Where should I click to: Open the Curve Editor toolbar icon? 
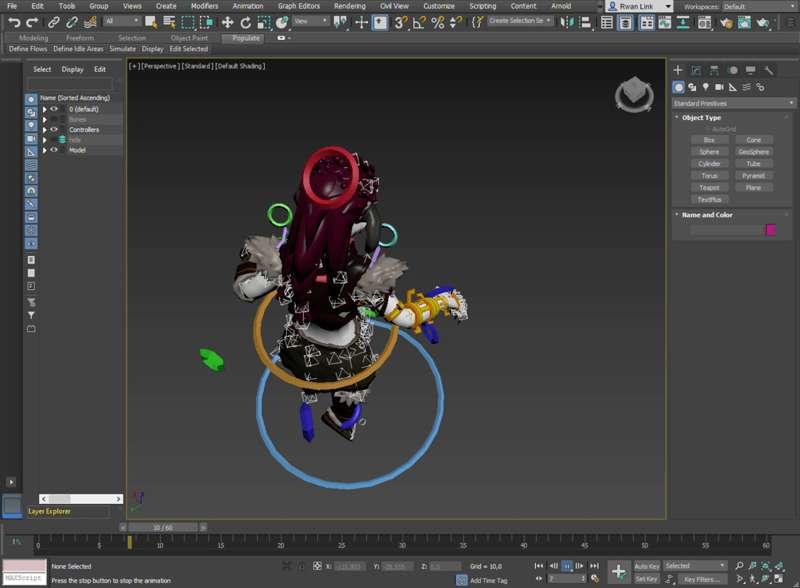point(664,22)
